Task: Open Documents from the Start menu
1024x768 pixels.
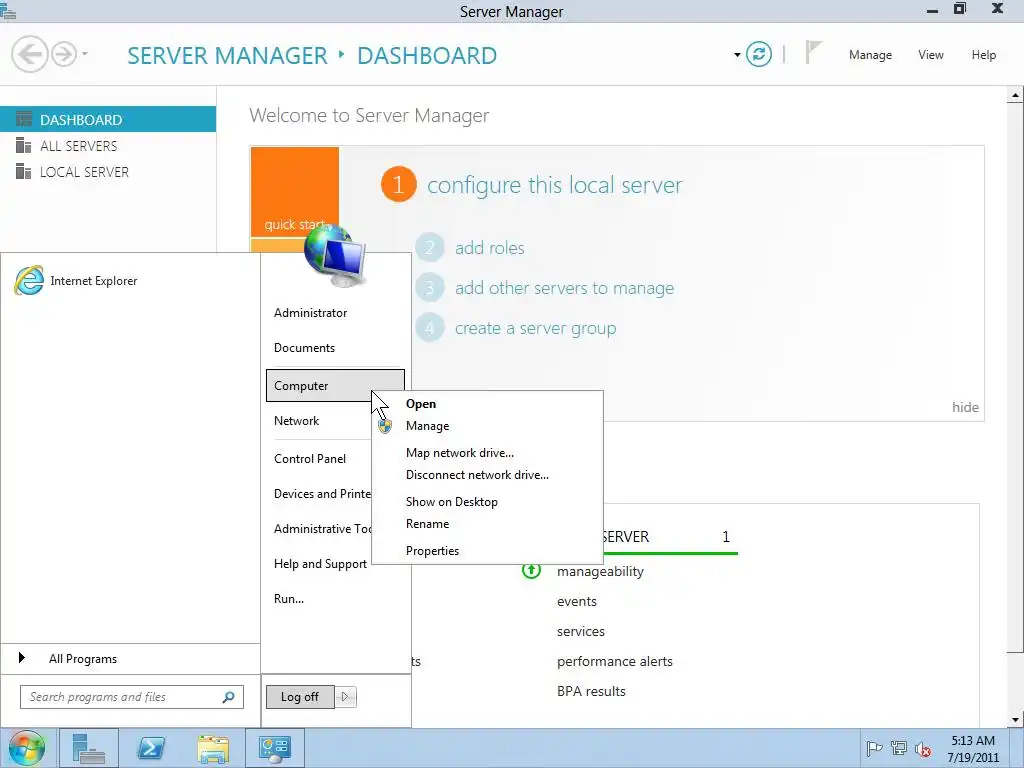Action: [x=304, y=348]
